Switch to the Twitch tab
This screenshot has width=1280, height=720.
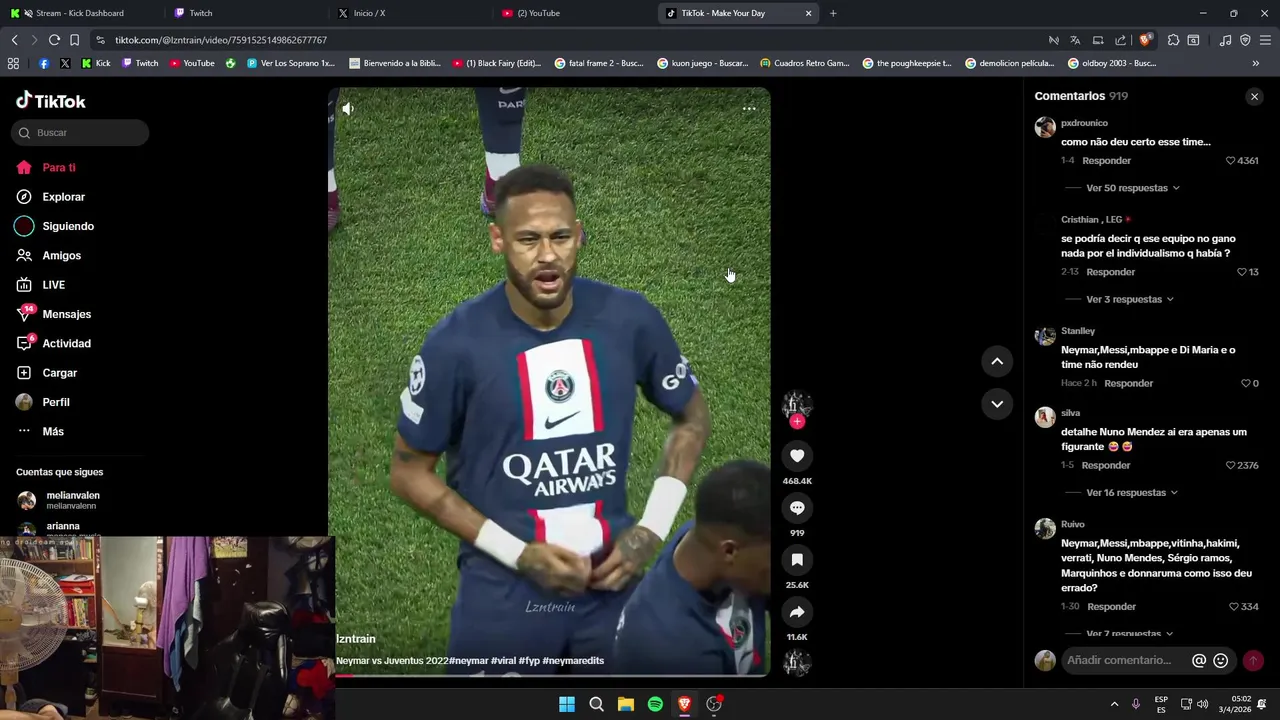(246, 13)
